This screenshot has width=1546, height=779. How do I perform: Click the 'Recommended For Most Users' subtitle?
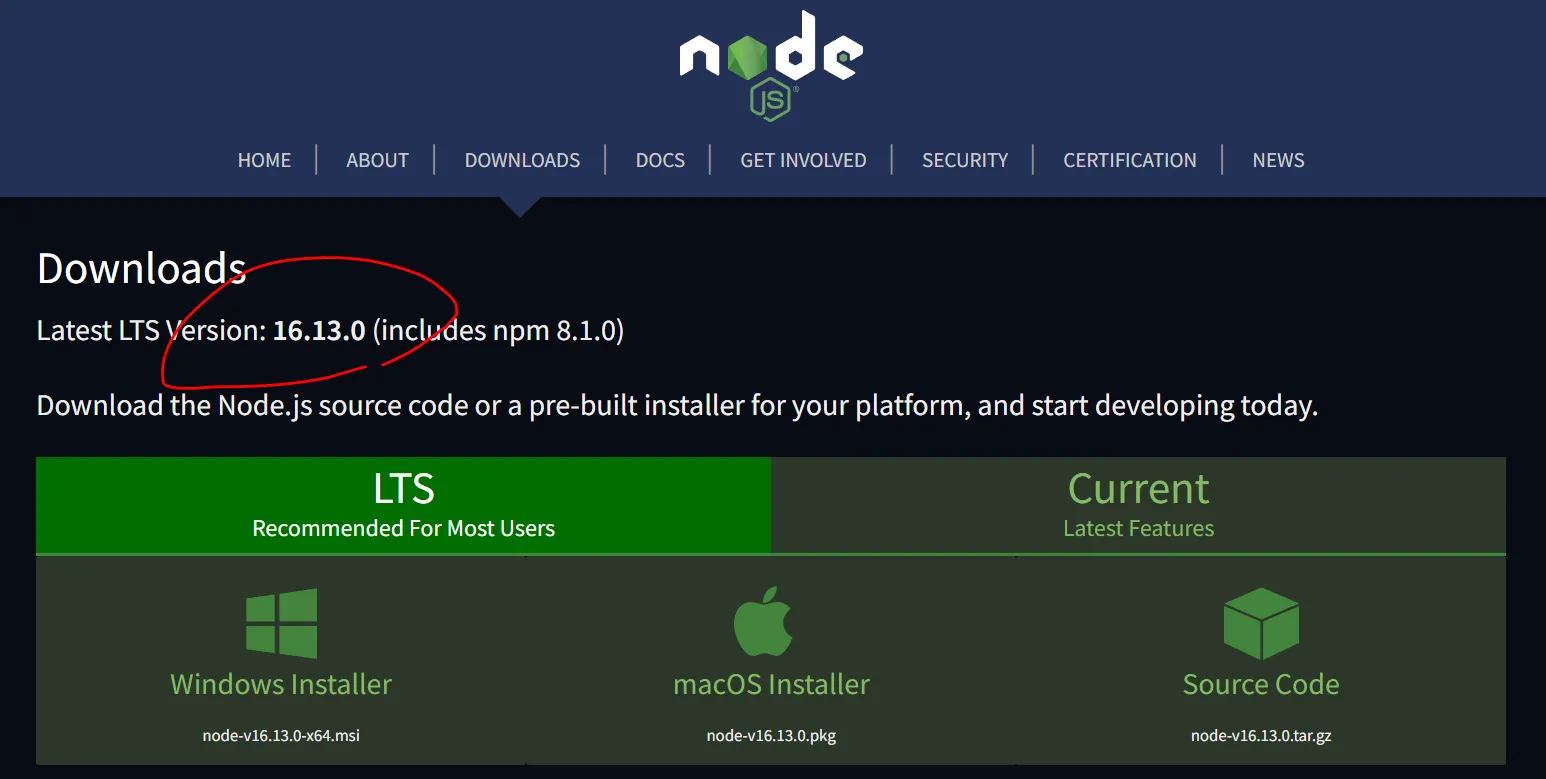403,528
